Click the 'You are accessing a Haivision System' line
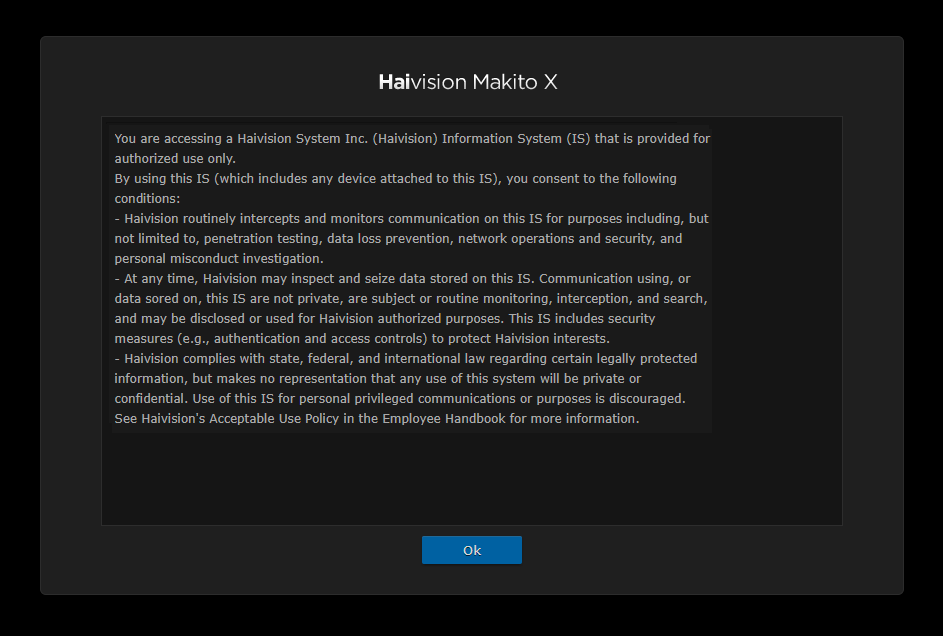This screenshot has height=636, width=943. pyautogui.click(x=412, y=138)
